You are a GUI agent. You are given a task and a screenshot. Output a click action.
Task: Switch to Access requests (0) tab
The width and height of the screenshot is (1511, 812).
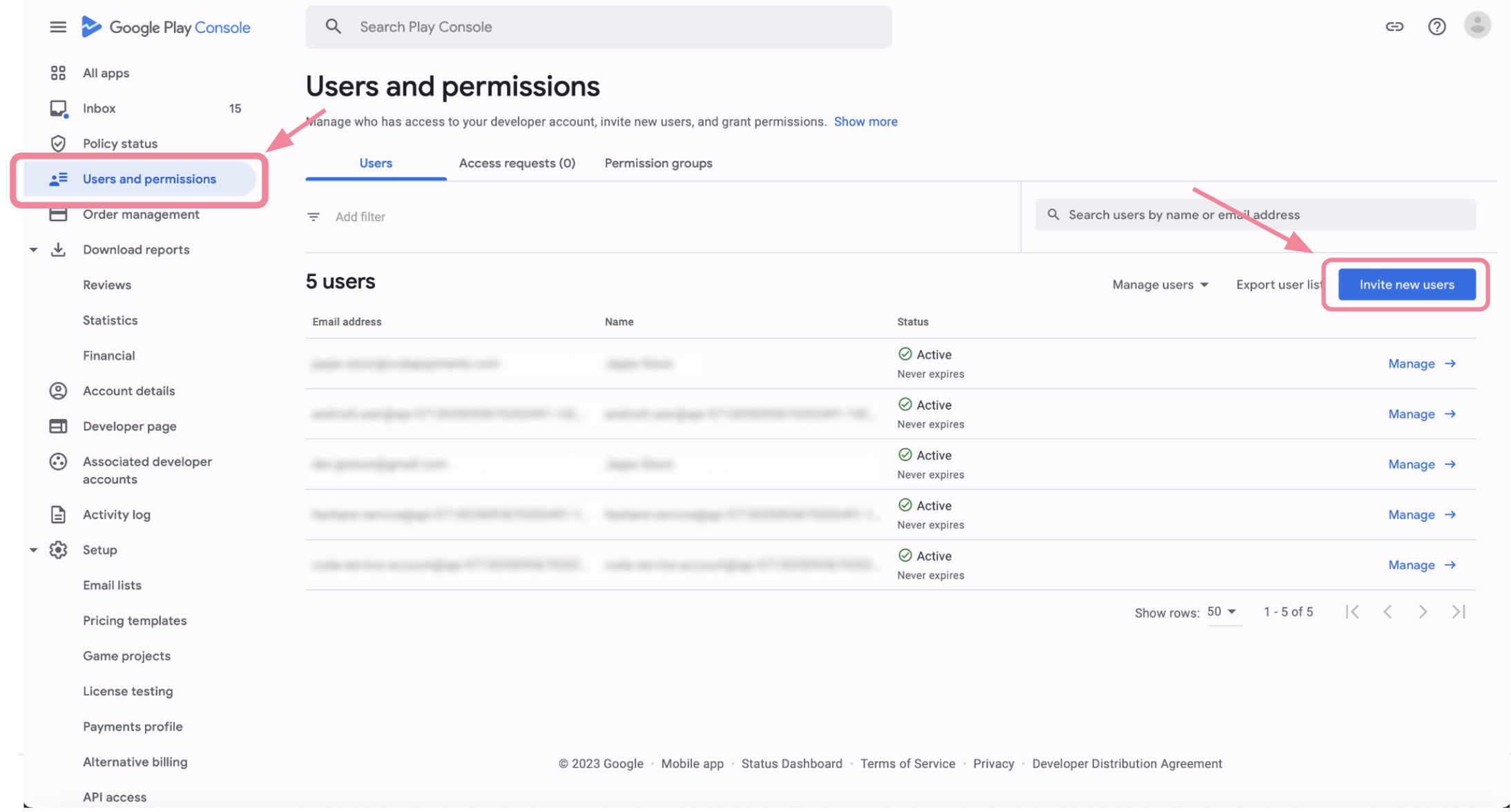(517, 163)
